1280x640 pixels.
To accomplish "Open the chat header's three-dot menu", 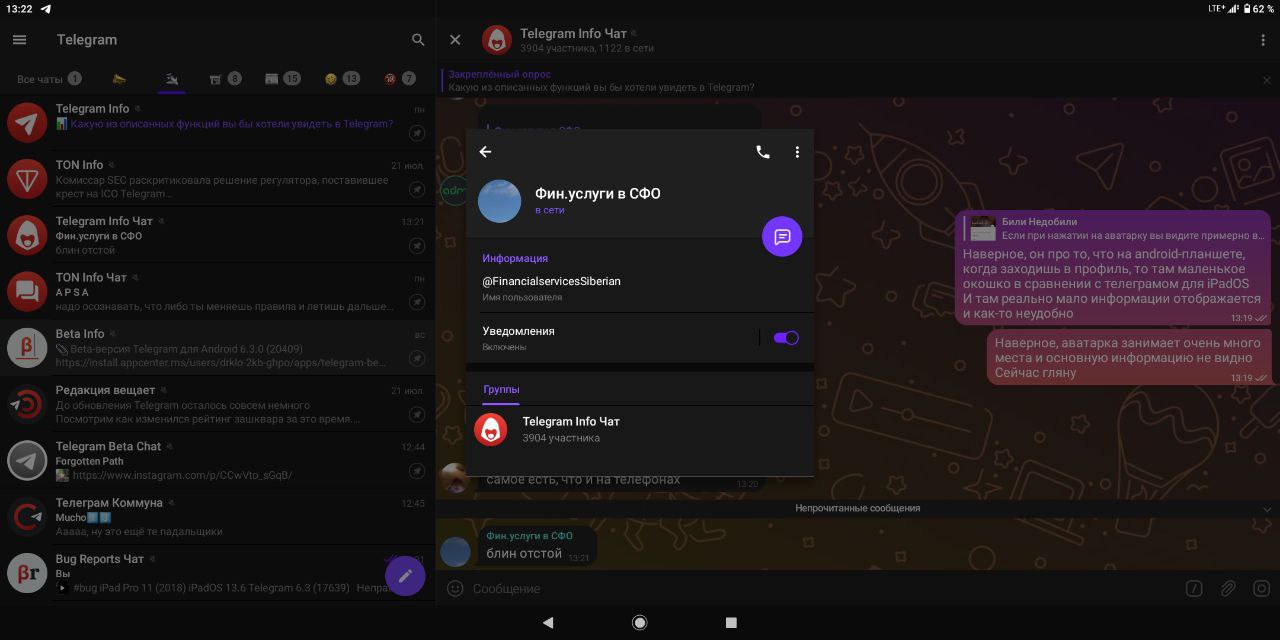I will [1263, 40].
